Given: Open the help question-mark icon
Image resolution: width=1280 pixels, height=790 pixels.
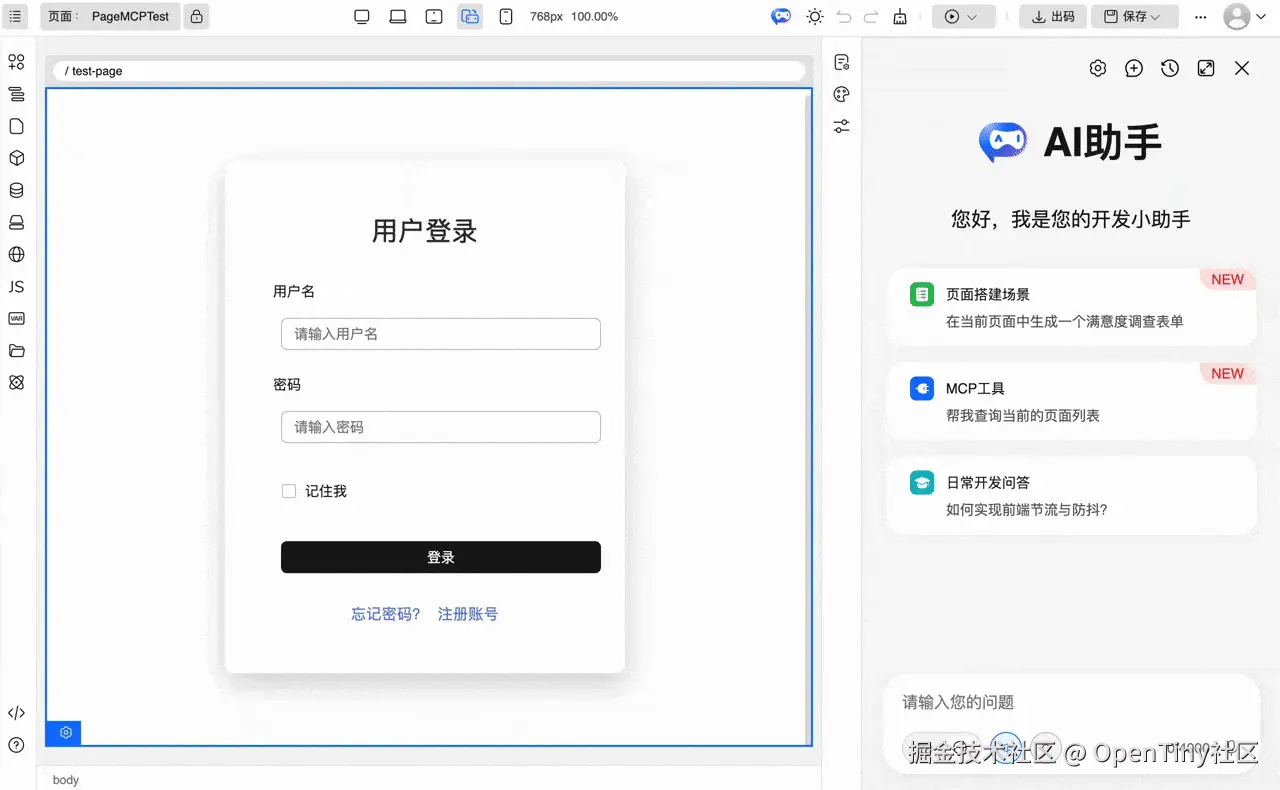Looking at the screenshot, I should pyautogui.click(x=16, y=745).
